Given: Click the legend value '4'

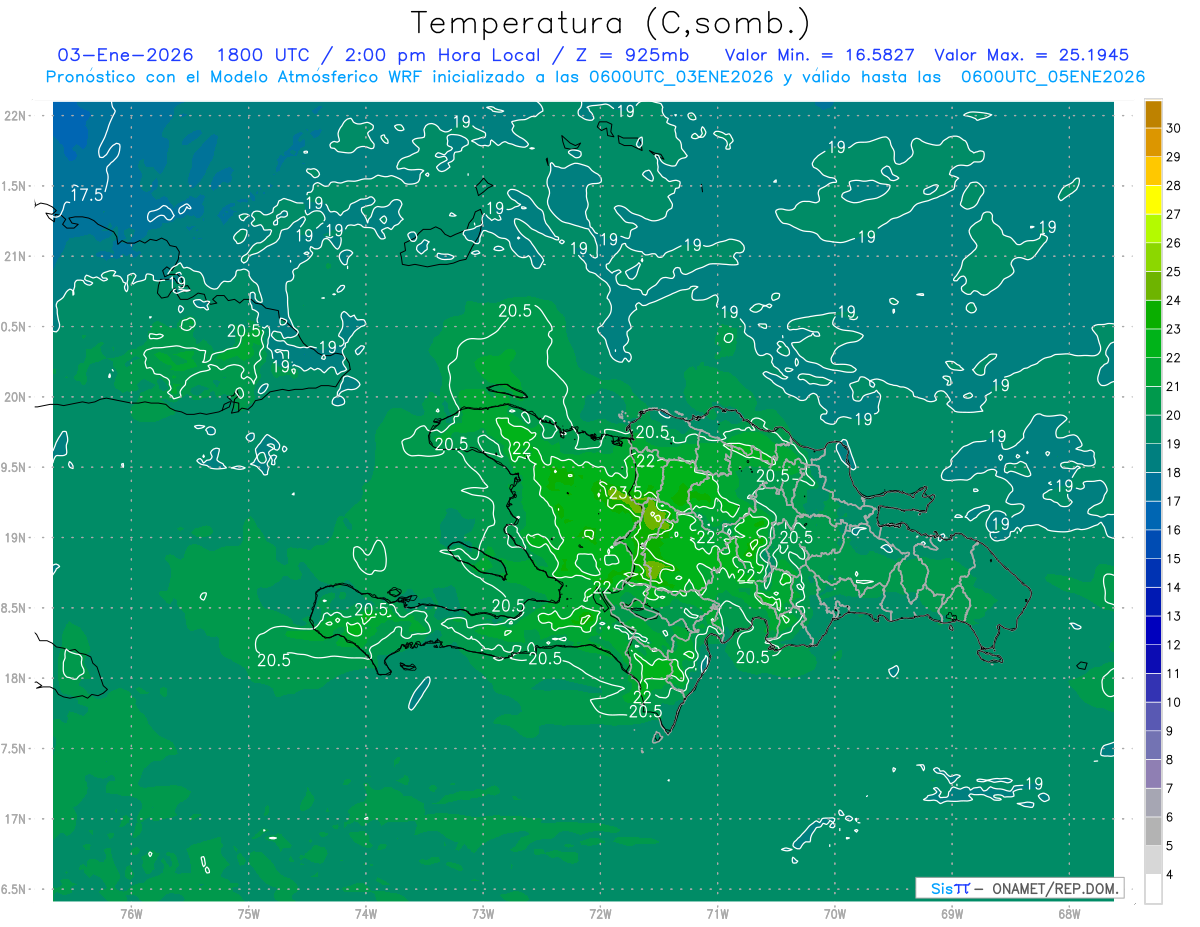Looking at the screenshot, I should point(1170,875).
